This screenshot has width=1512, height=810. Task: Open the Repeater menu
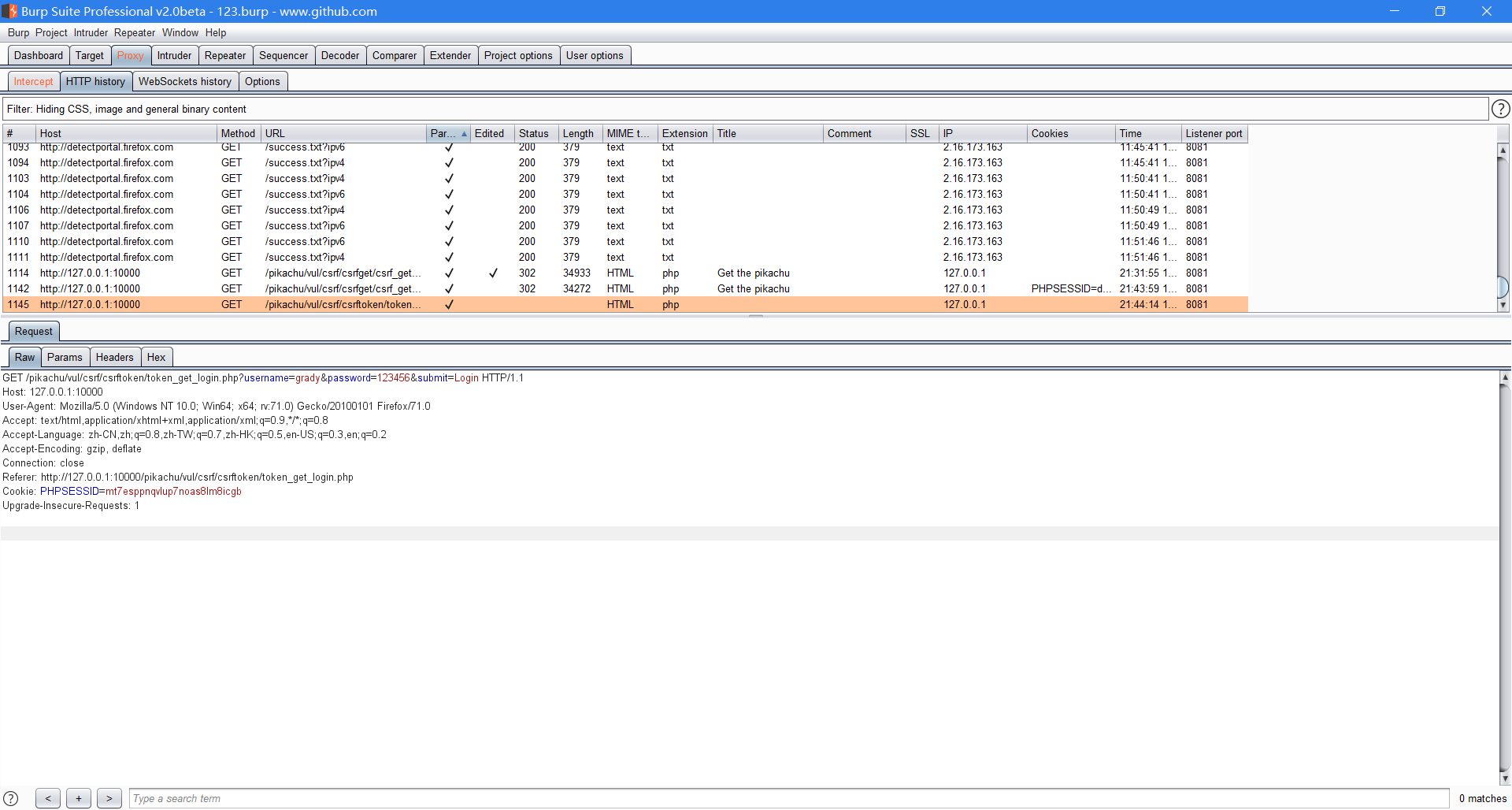(x=135, y=32)
